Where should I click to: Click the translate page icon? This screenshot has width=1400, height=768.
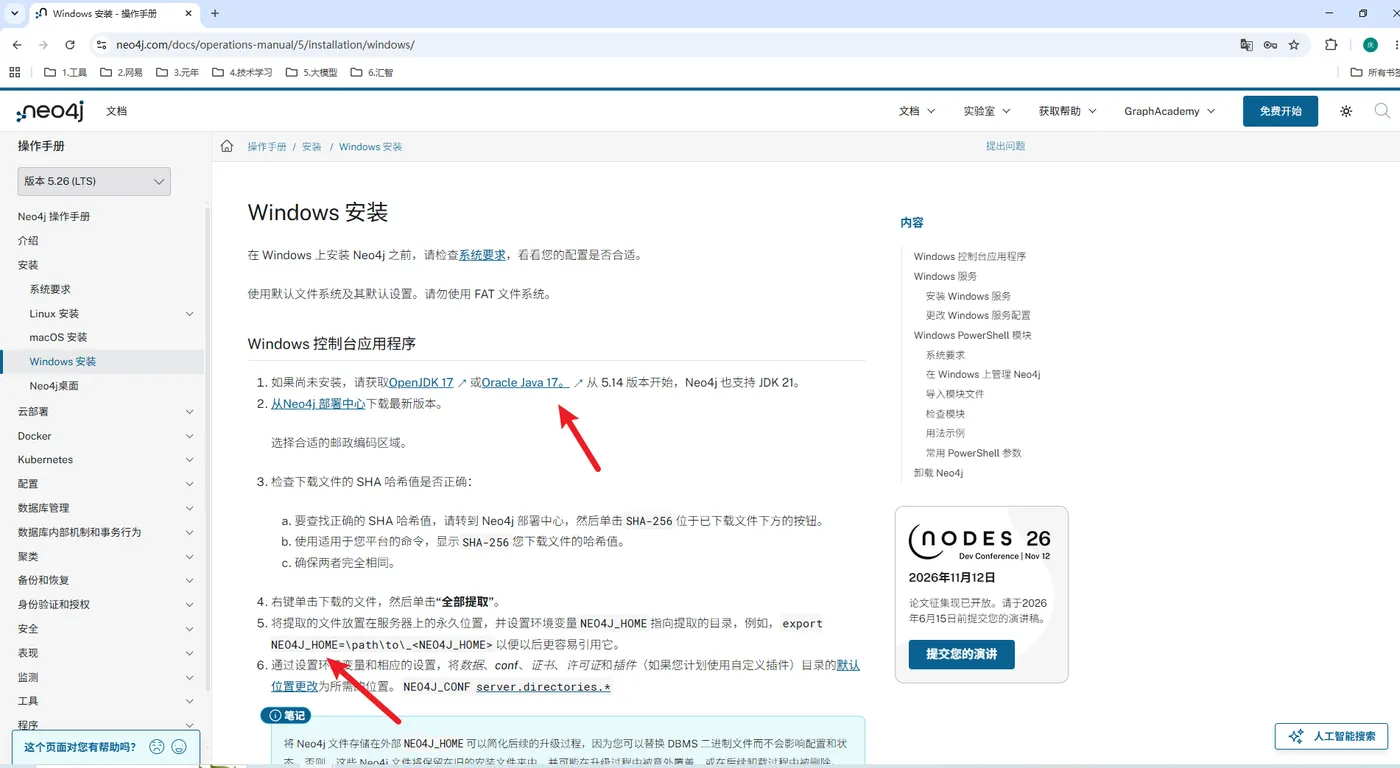[1246, 45]
